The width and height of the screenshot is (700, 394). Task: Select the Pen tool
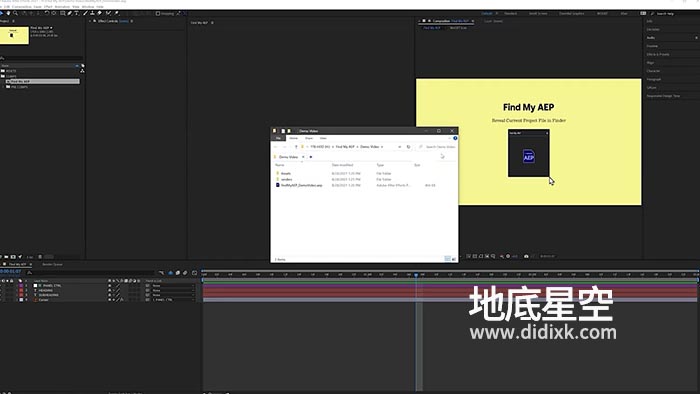(x=70, y=13)
